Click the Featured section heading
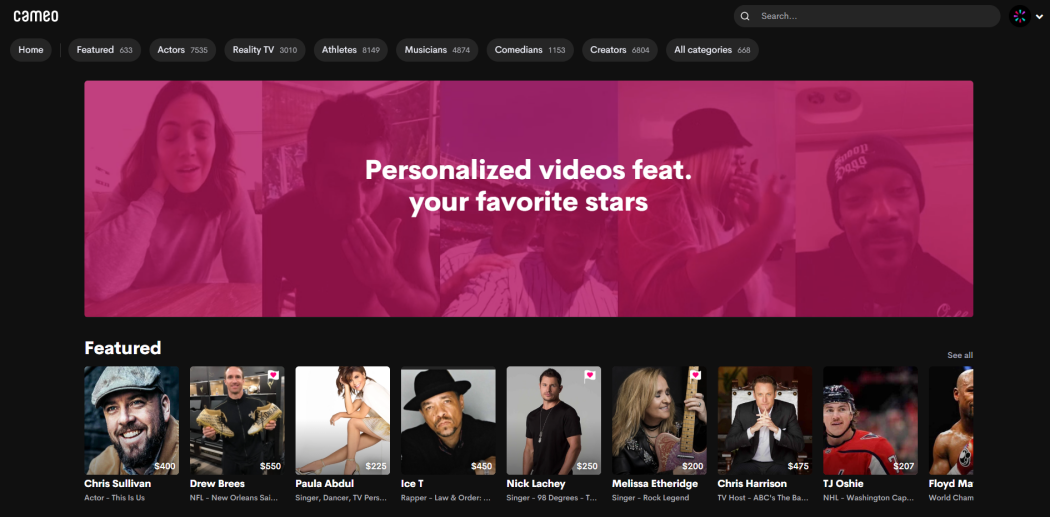 [123, 348]
